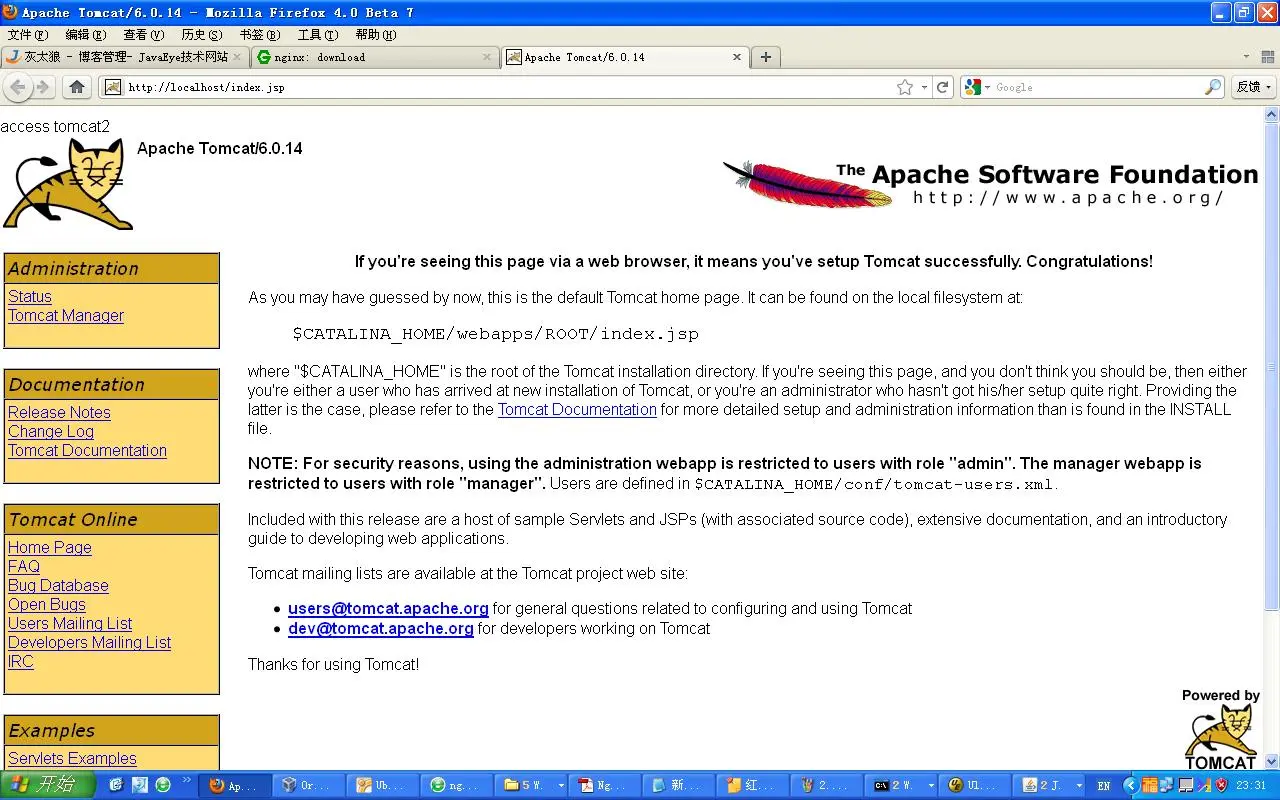Open the 书签 (Bookmarks) menu
The image size is (1280, 800).
[x=259, y=35]
